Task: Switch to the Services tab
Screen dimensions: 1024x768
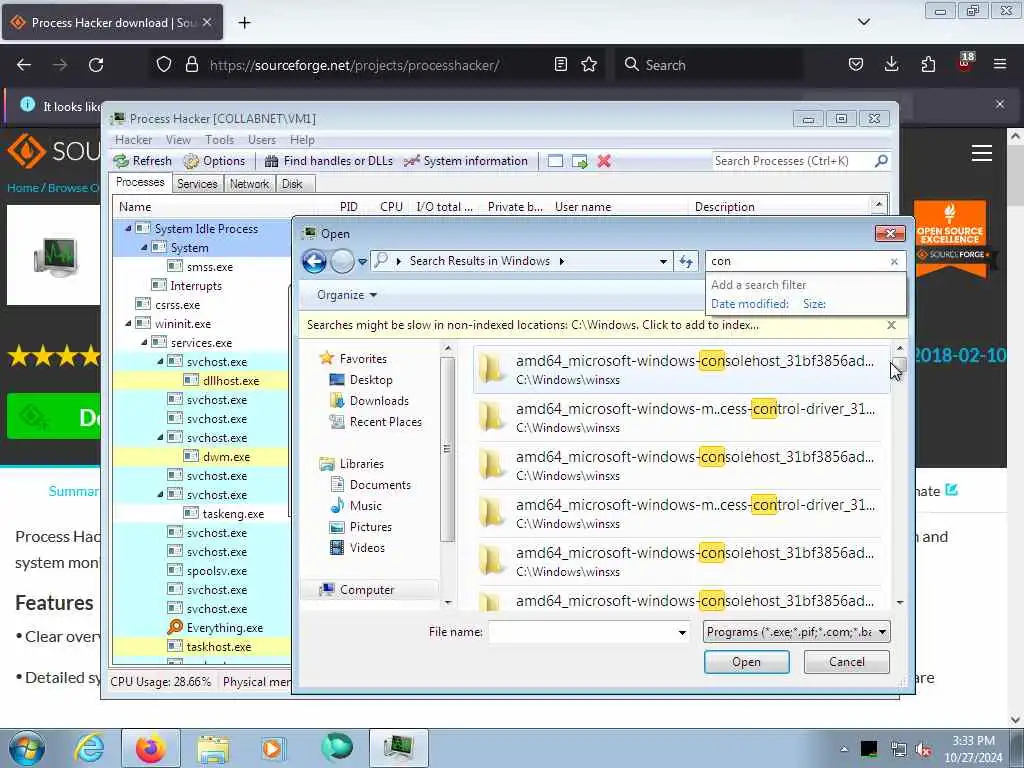Action: (x=197, y=184)
